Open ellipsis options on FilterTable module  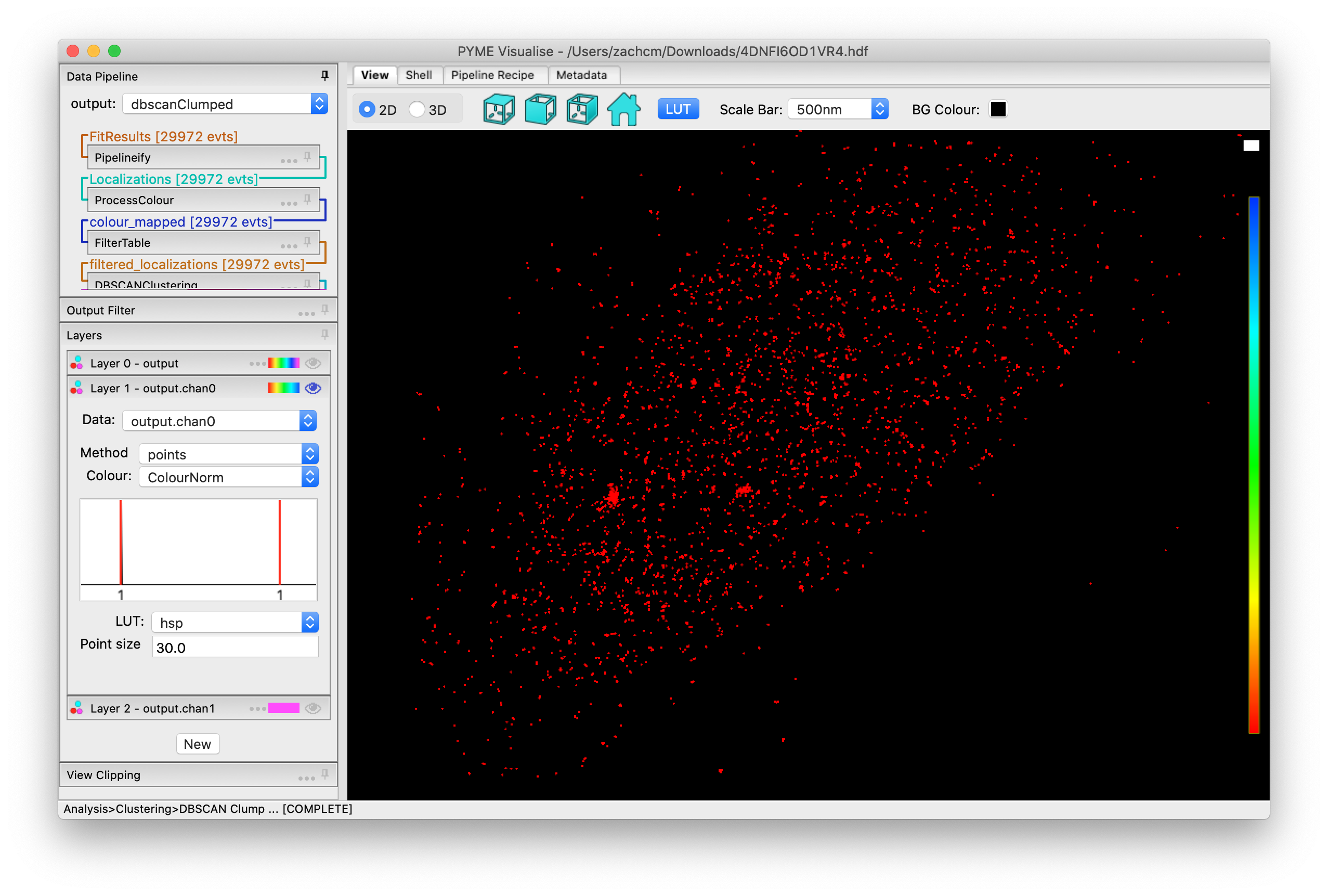click(289, 245)
